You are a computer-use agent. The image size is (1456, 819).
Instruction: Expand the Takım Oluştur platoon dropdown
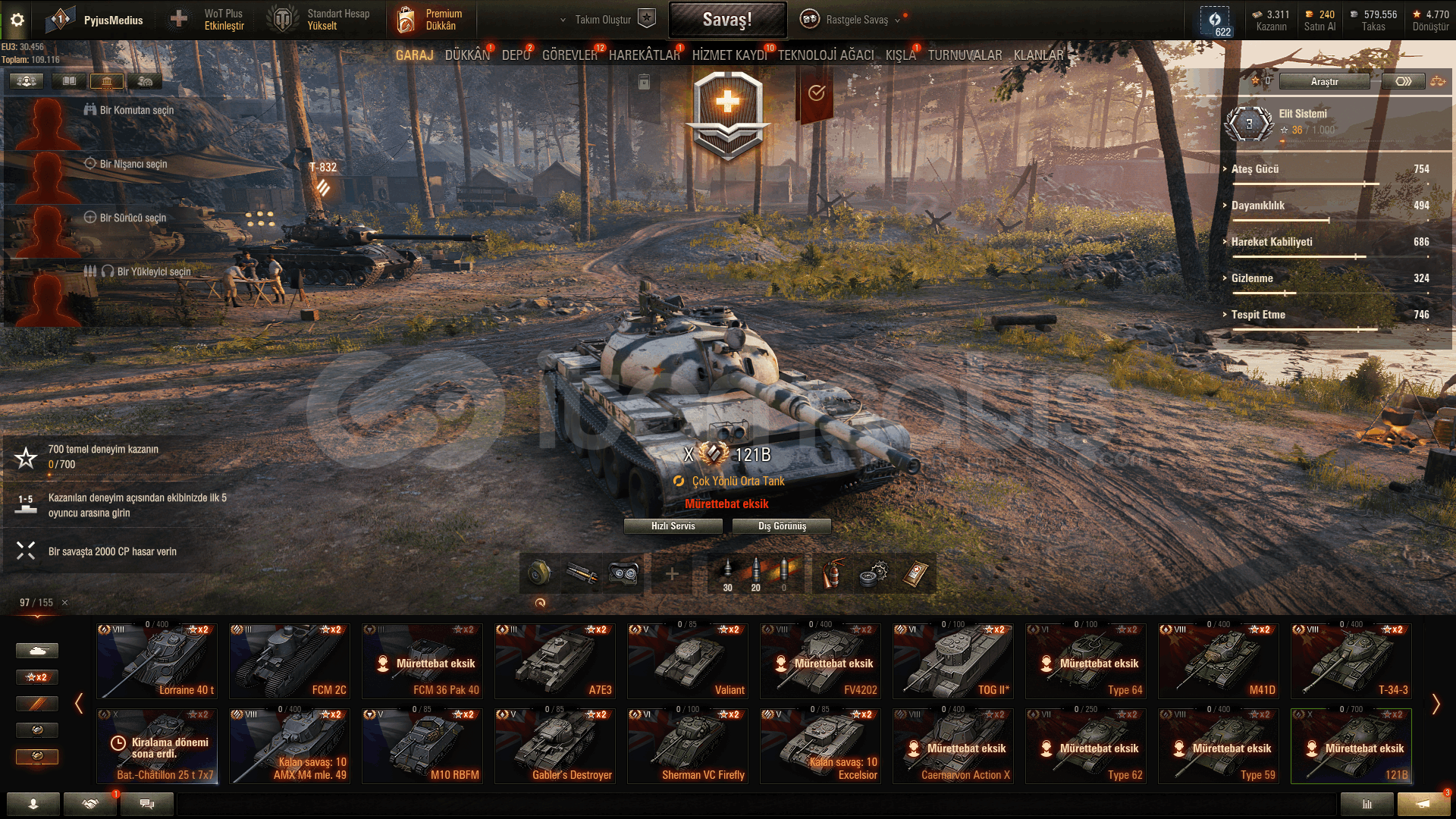click(x=563, y=20)
